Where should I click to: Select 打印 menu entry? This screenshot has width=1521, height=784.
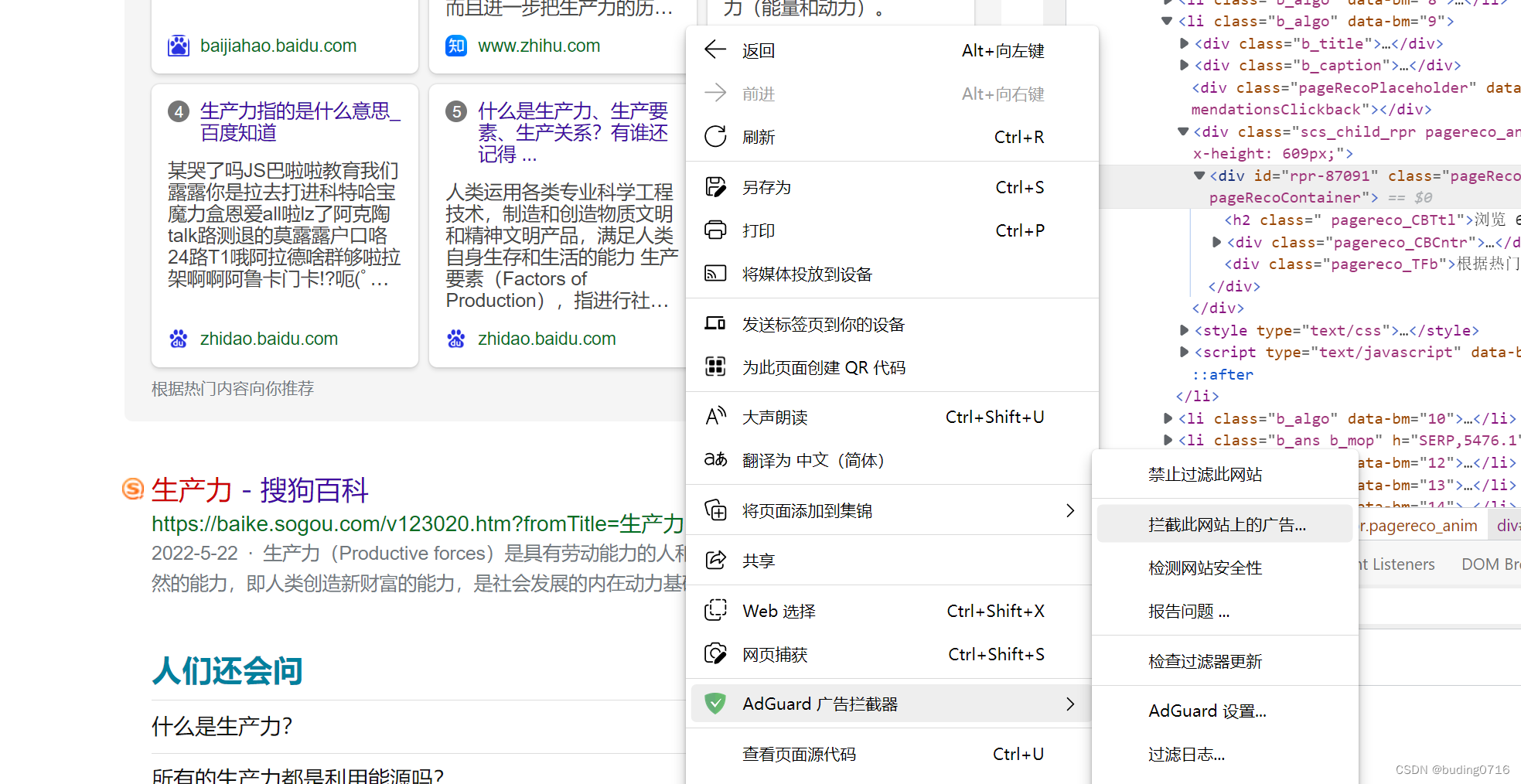[x=892, y=230]
